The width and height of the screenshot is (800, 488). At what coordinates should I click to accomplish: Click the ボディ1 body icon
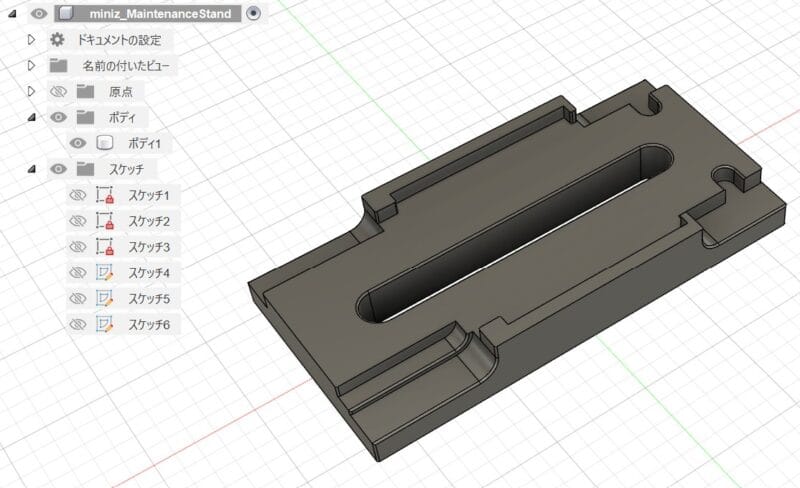[104, 143]
